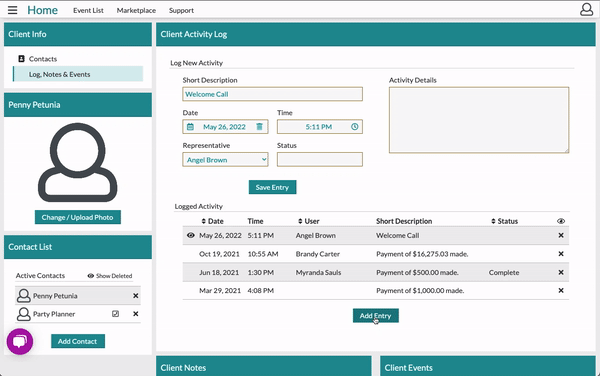Click the Jun 18, 2021 date cell
600x376 pixels.
coord(219,272)
